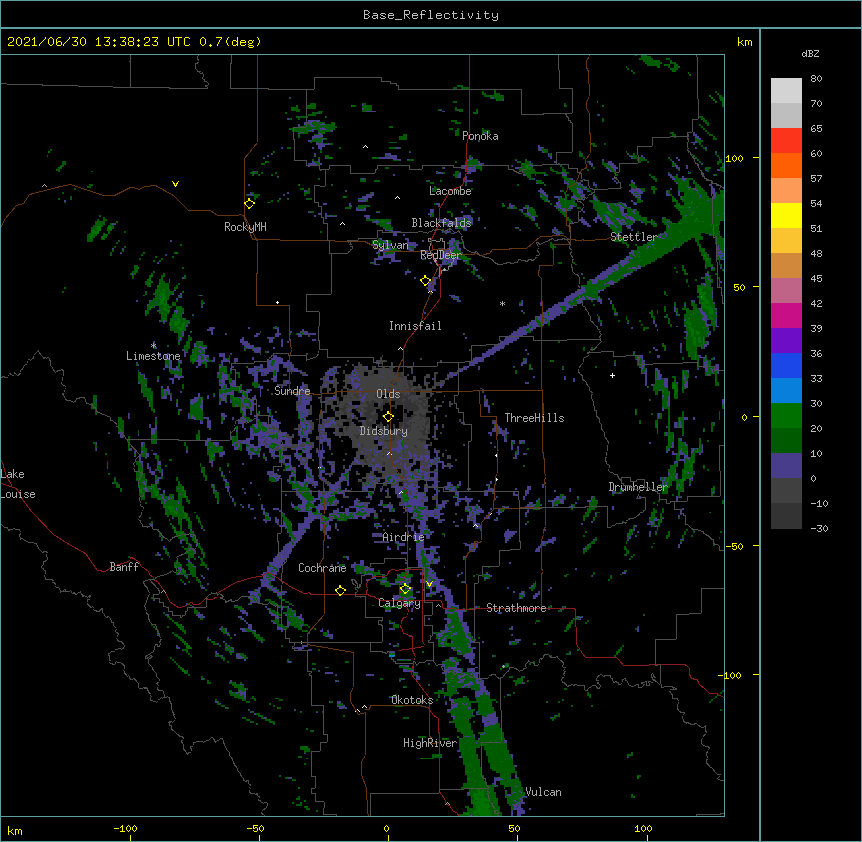This screenshot has width=862, height=842.
Task: Click the white asterisk marker east of Innisfail
Action: [x=502, y=303]
